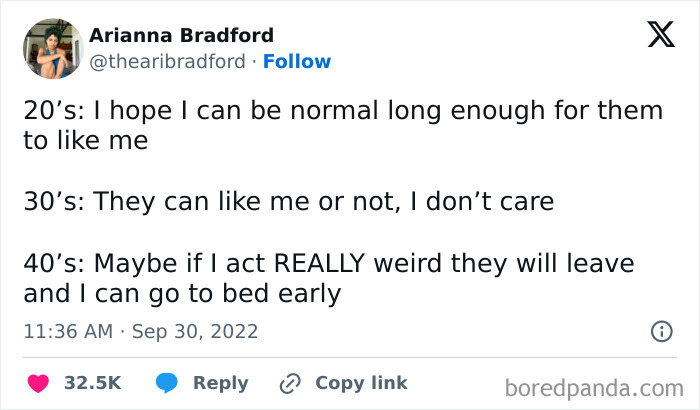Click the 32.5K likes count

pos(92,383)
